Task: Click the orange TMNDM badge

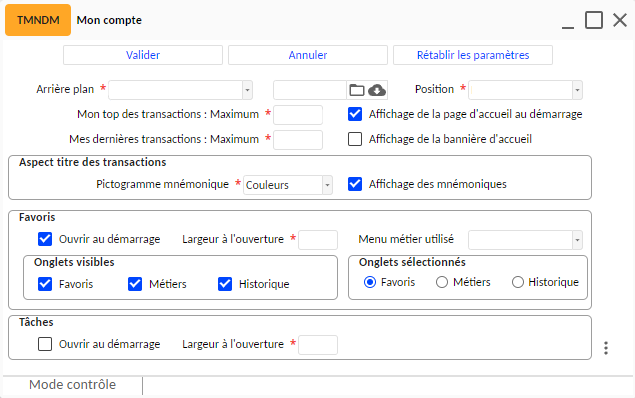Action: click(x=38, y=20)
